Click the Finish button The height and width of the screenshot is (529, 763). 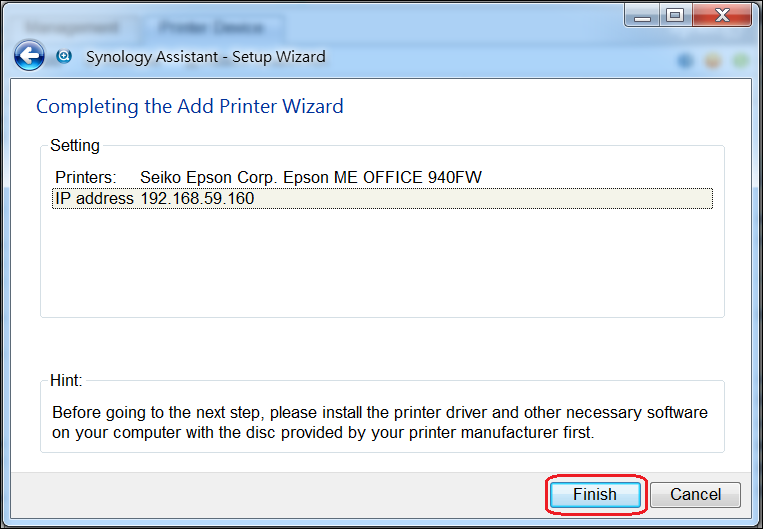click(595, 494)
